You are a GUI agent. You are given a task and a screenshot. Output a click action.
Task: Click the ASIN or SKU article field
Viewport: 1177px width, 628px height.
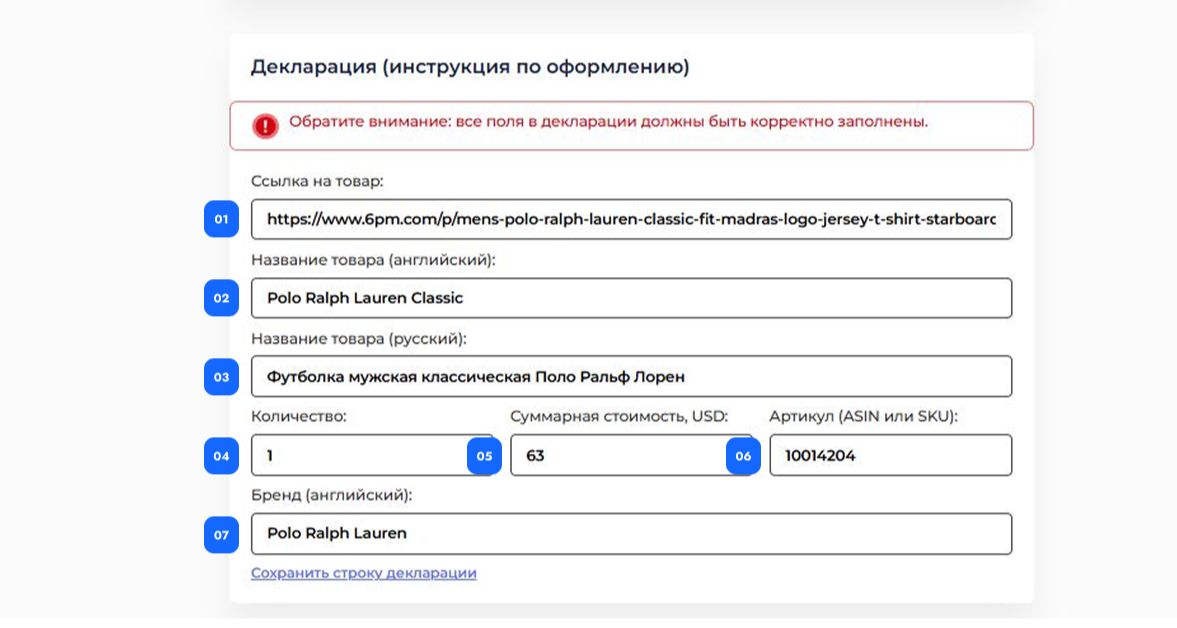pos(890,455)
